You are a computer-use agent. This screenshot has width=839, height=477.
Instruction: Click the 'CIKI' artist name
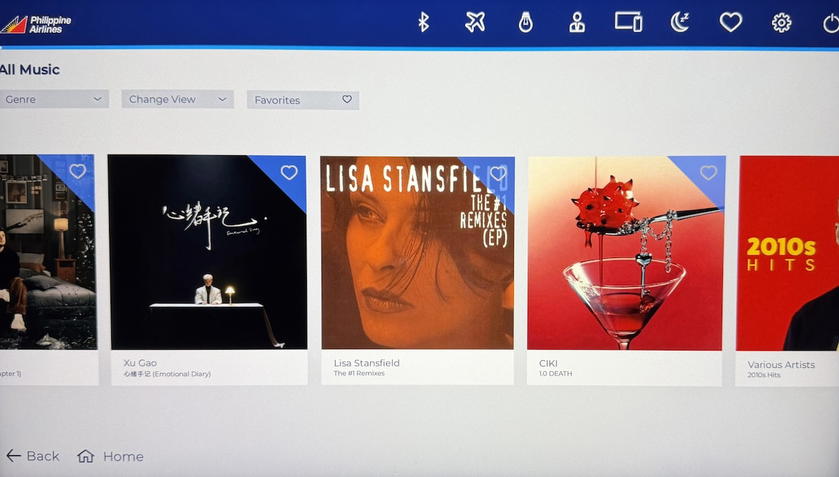point(548,363)
